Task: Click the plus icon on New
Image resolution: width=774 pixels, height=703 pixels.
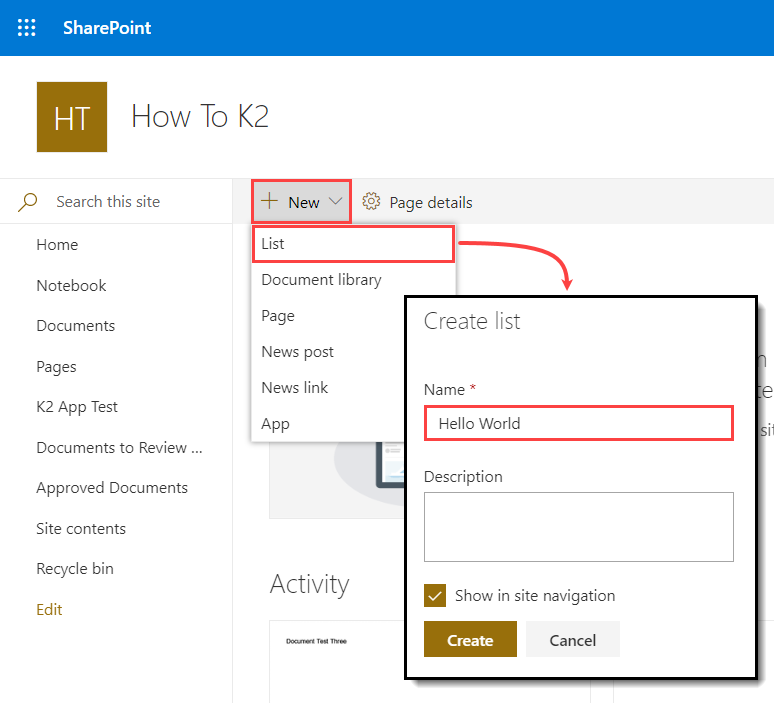Action: tap(269, 201)
